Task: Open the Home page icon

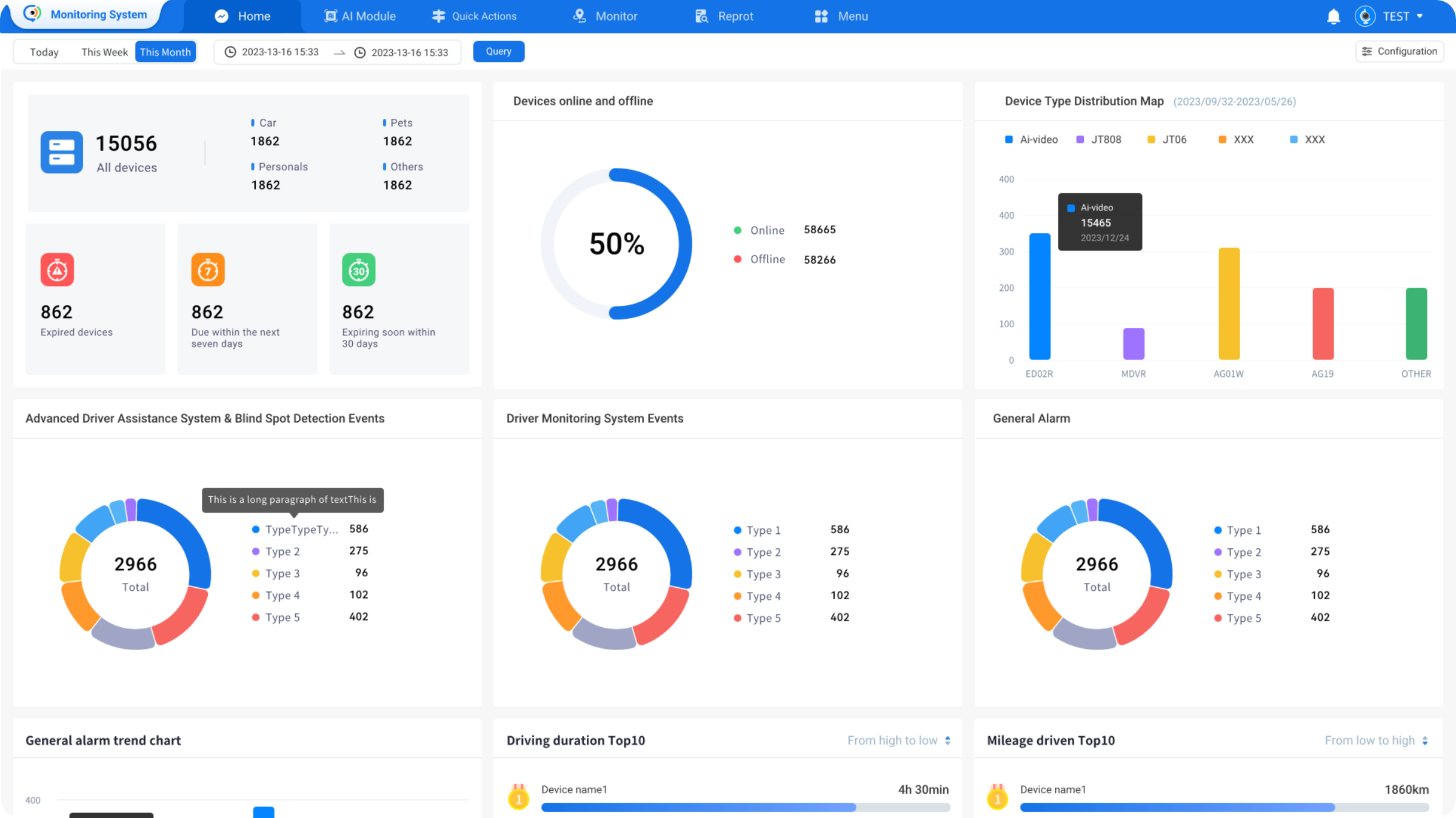Action: pos(221,16)
